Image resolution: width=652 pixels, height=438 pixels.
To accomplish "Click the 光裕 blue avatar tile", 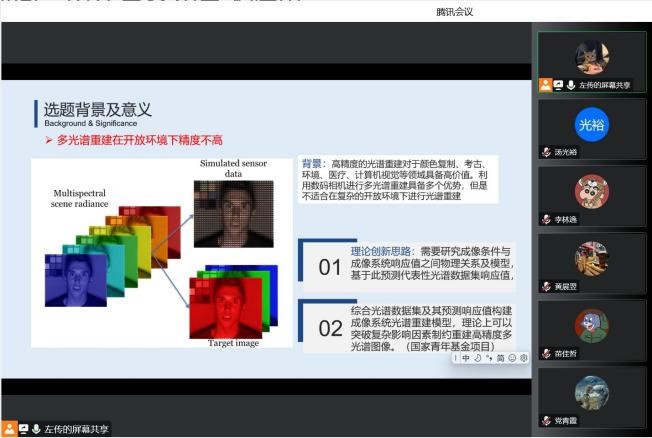I will (x=591, y=124).
